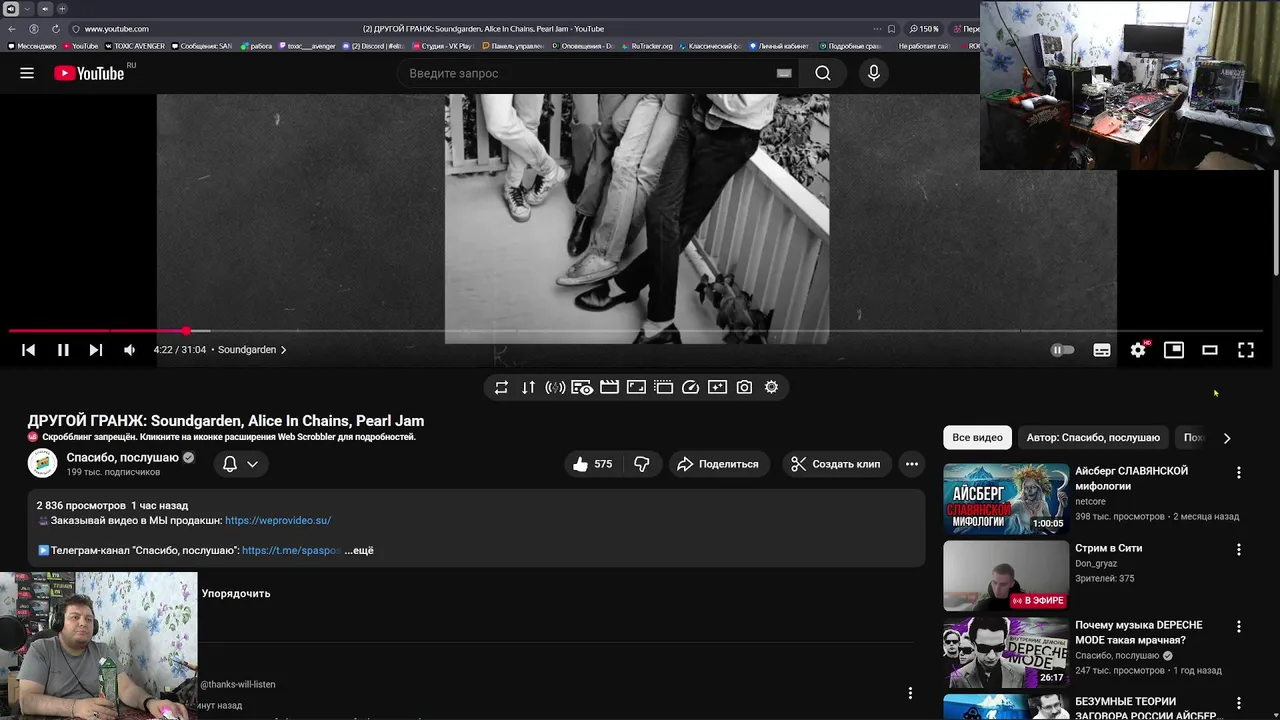Mute the video volume speaker icon
Image resolution: width=1280 pixels, height=720 pixels.
(129, 350)
